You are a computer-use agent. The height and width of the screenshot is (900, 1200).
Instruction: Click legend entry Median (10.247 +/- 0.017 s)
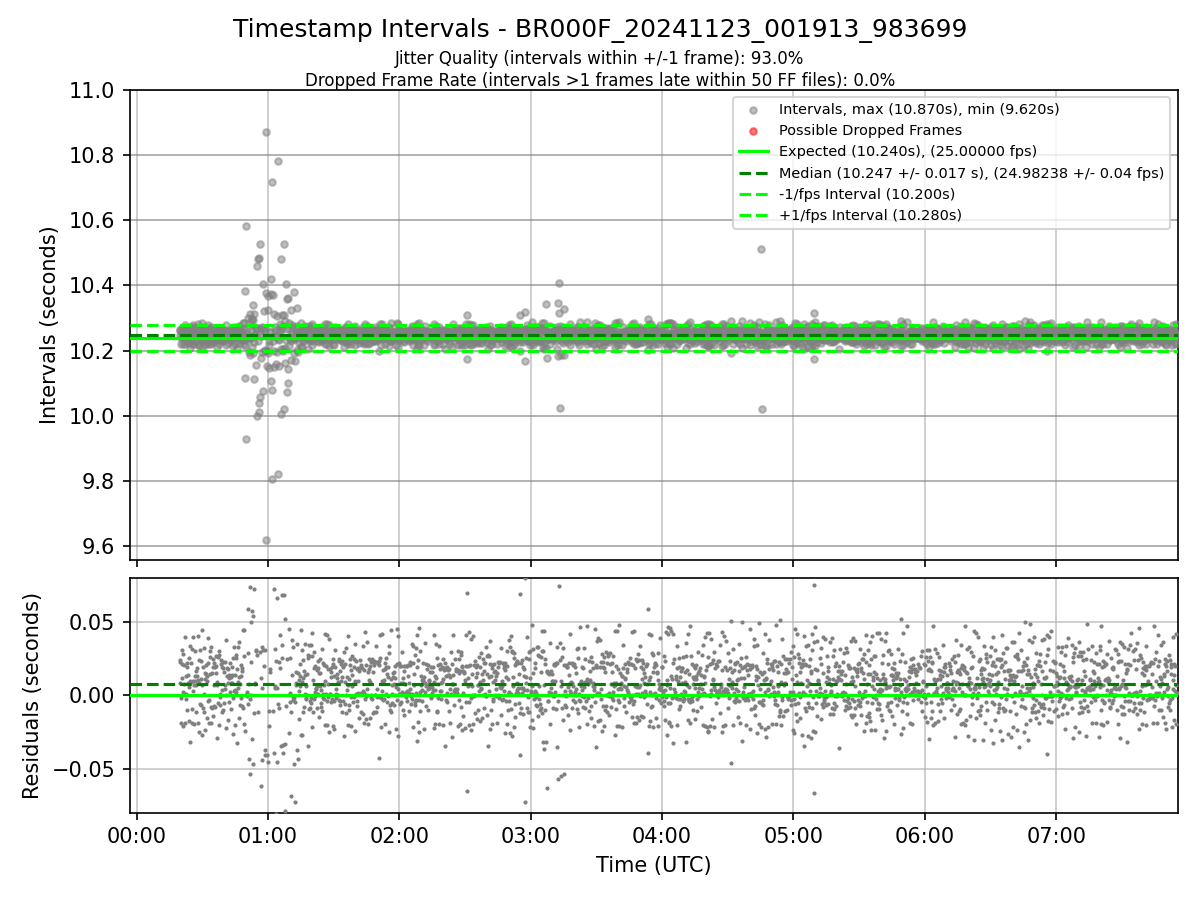coord(971,173)
